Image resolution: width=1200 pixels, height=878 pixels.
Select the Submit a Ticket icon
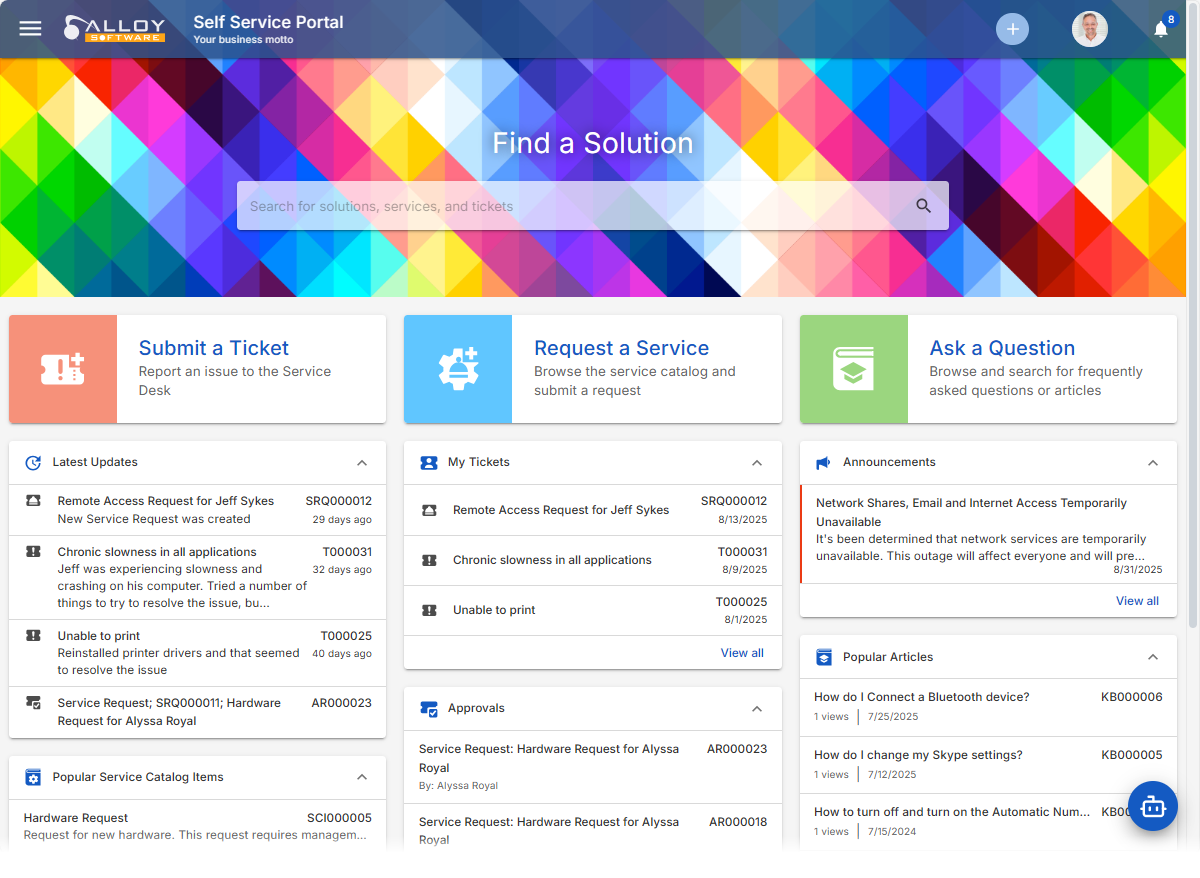click(x=63, y=369)
